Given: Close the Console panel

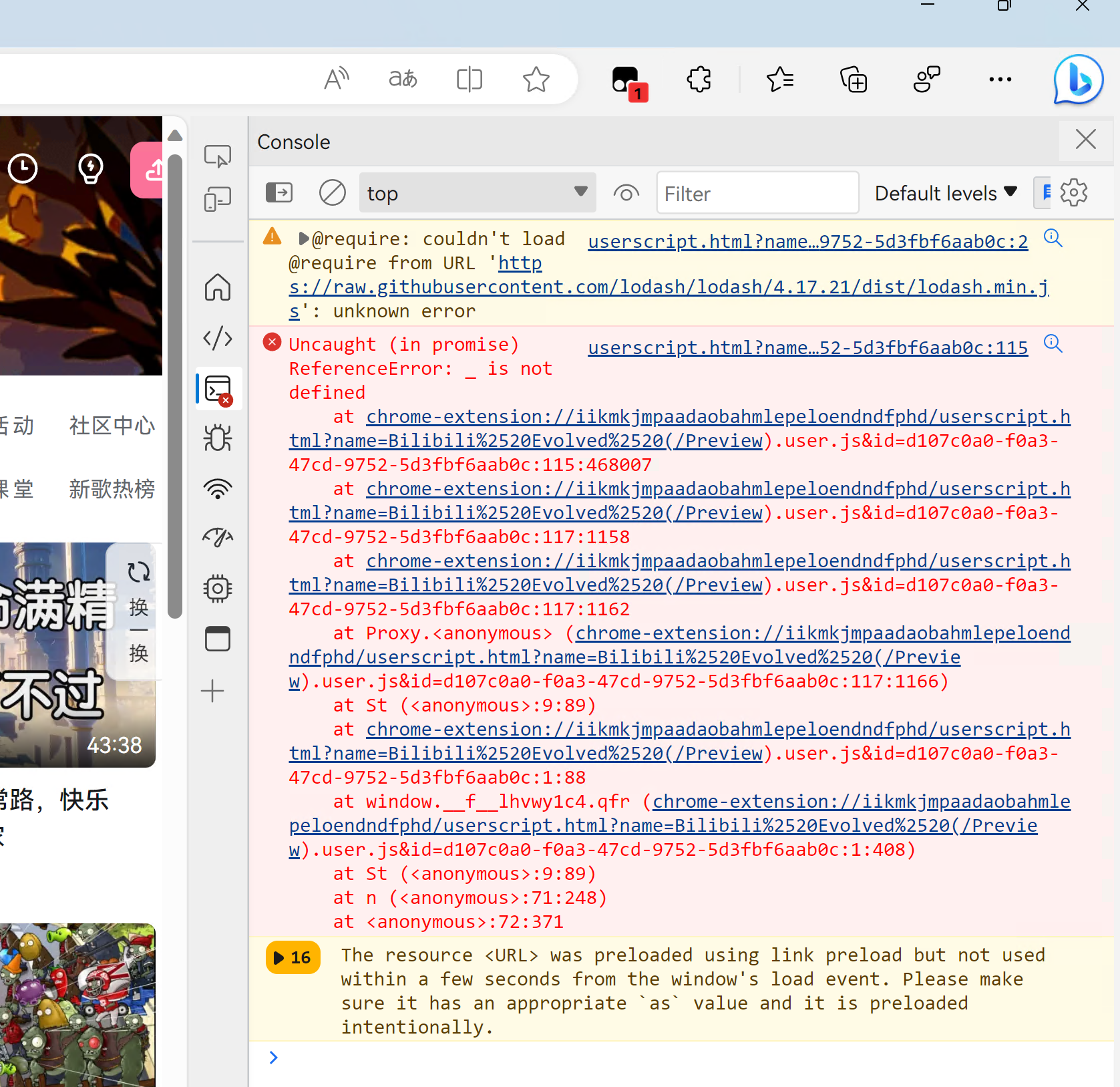Looking at the screenshot, I should 1085,140.
